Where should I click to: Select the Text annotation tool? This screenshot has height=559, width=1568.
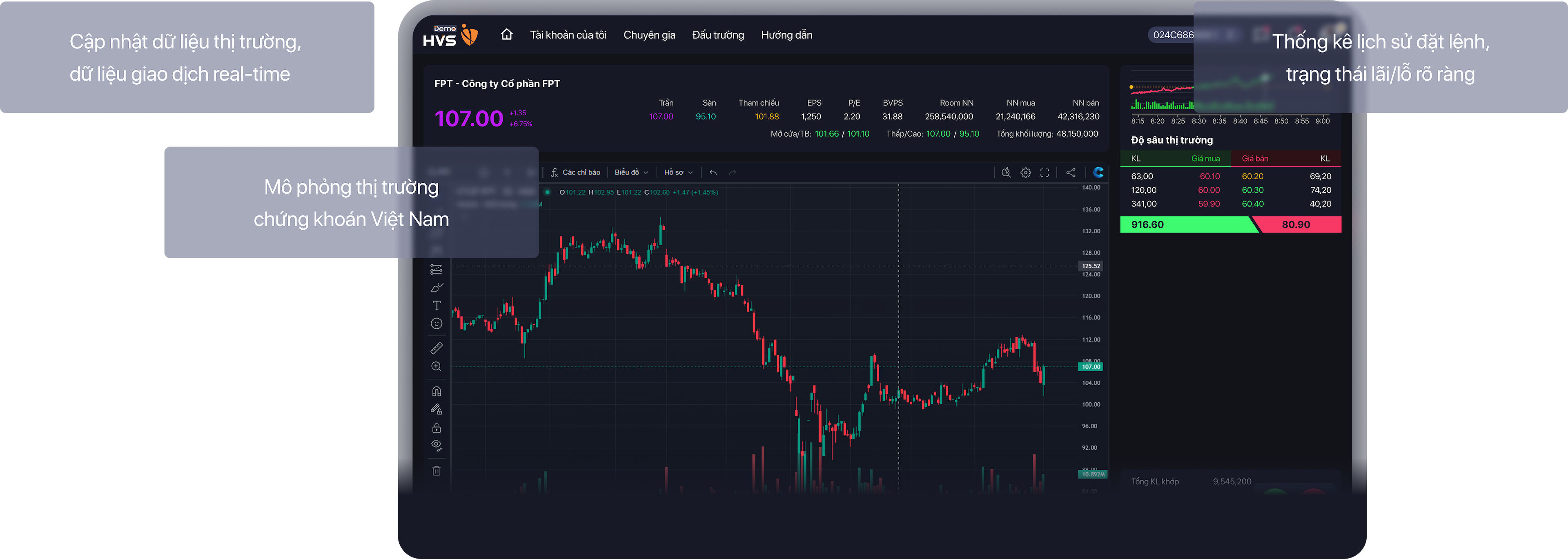(x=437, y=305)
